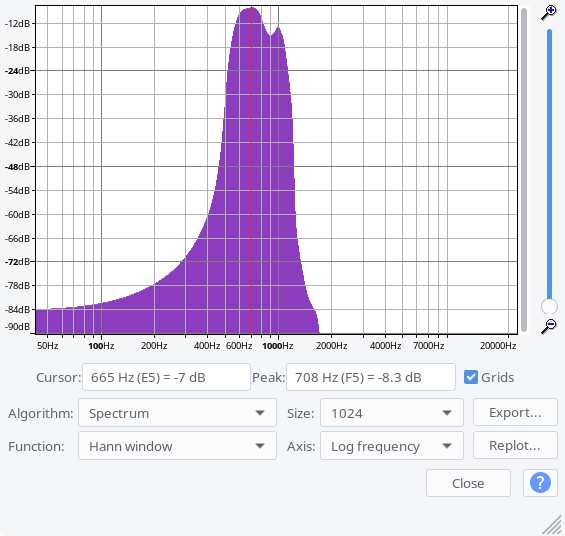Grab the window resize grip corner

(x=552, y=525)
